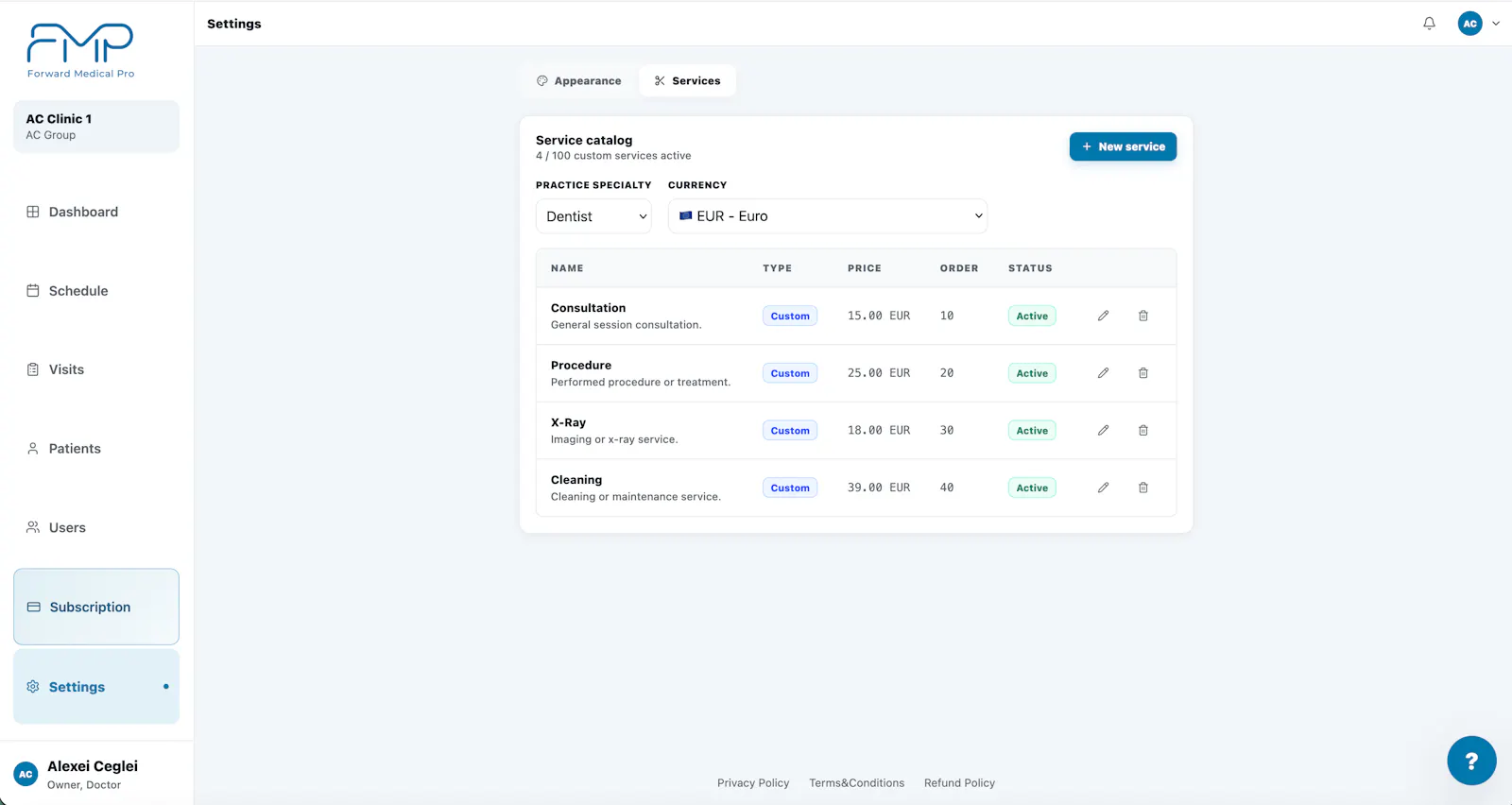
Task: Switch to the Appearance tab
Action: 579,81
